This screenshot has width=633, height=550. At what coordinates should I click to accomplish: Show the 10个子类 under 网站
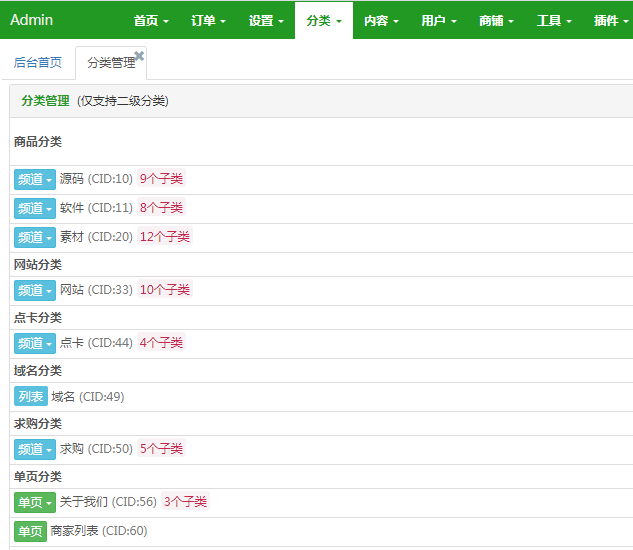pos(165,290)
